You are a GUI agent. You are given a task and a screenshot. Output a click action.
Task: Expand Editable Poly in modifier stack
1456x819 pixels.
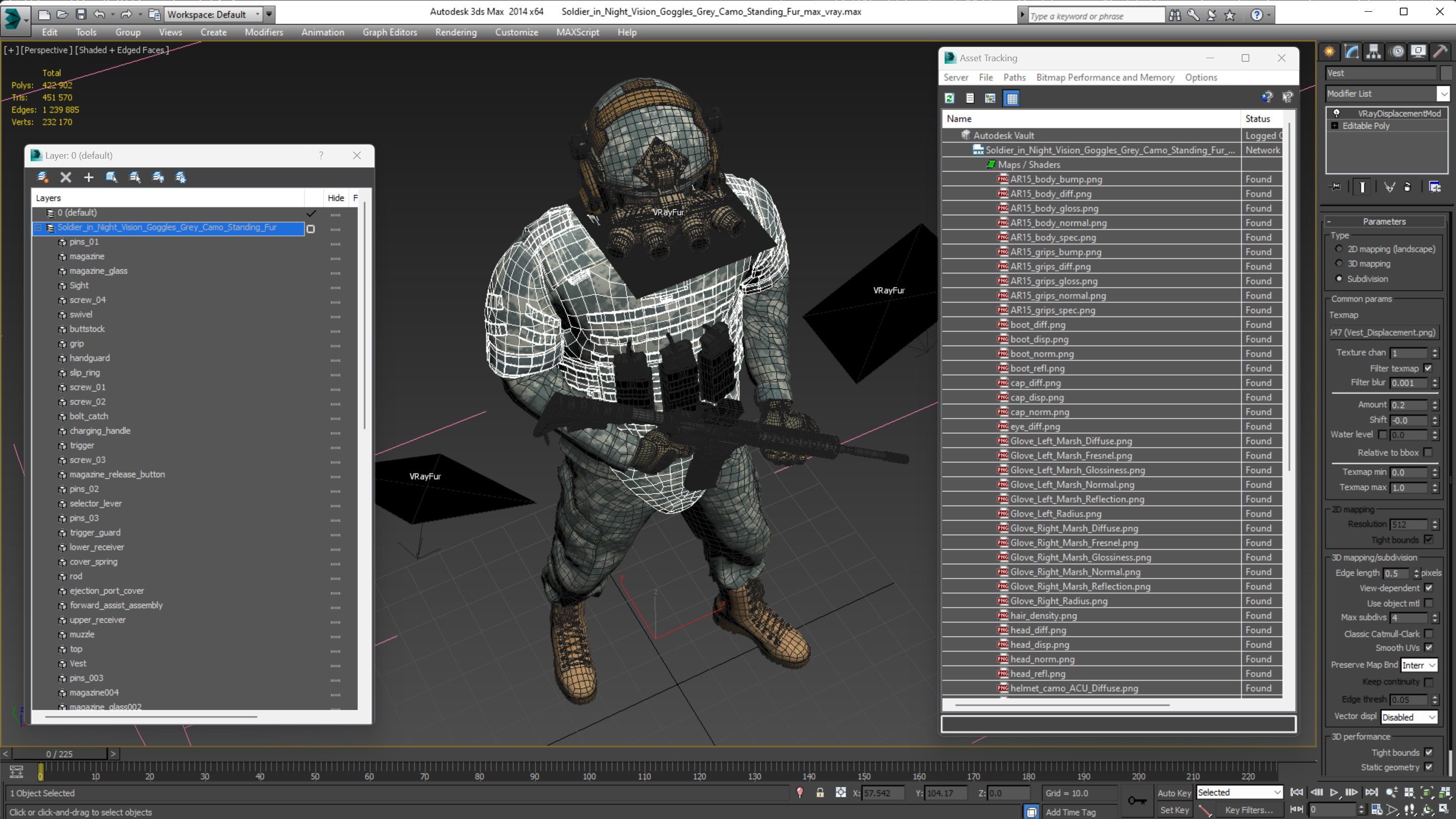[1335, 126]
